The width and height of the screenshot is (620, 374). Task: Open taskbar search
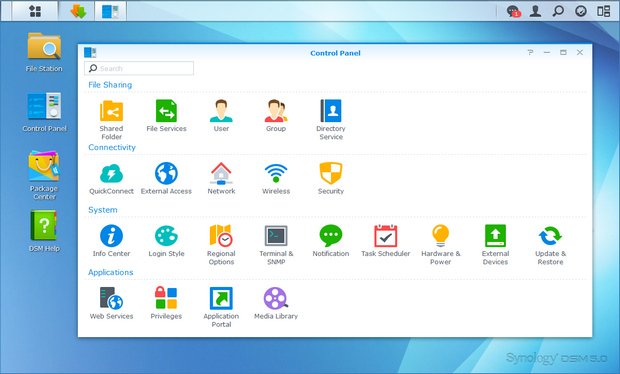558,11
